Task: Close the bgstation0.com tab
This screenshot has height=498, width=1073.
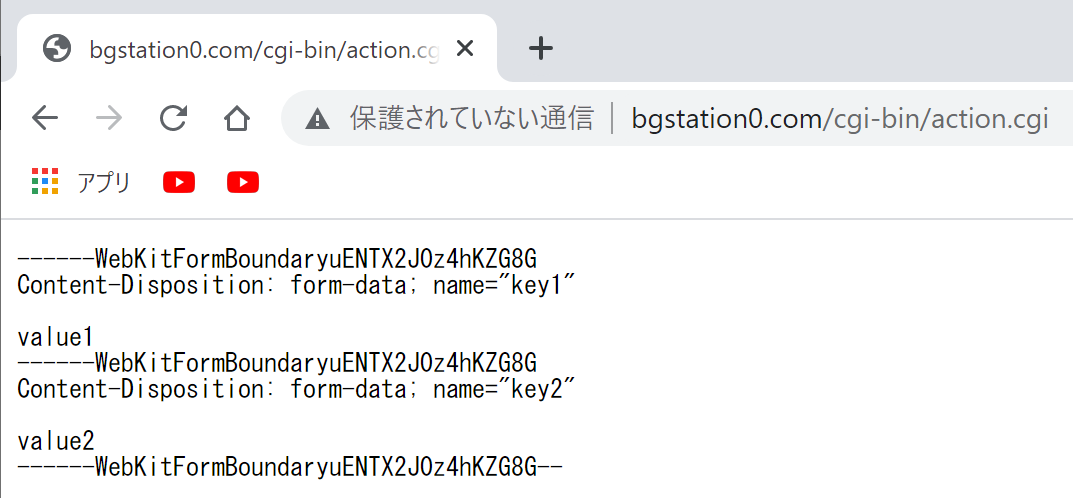Action: pyautogui.click(x=465, y=49)
